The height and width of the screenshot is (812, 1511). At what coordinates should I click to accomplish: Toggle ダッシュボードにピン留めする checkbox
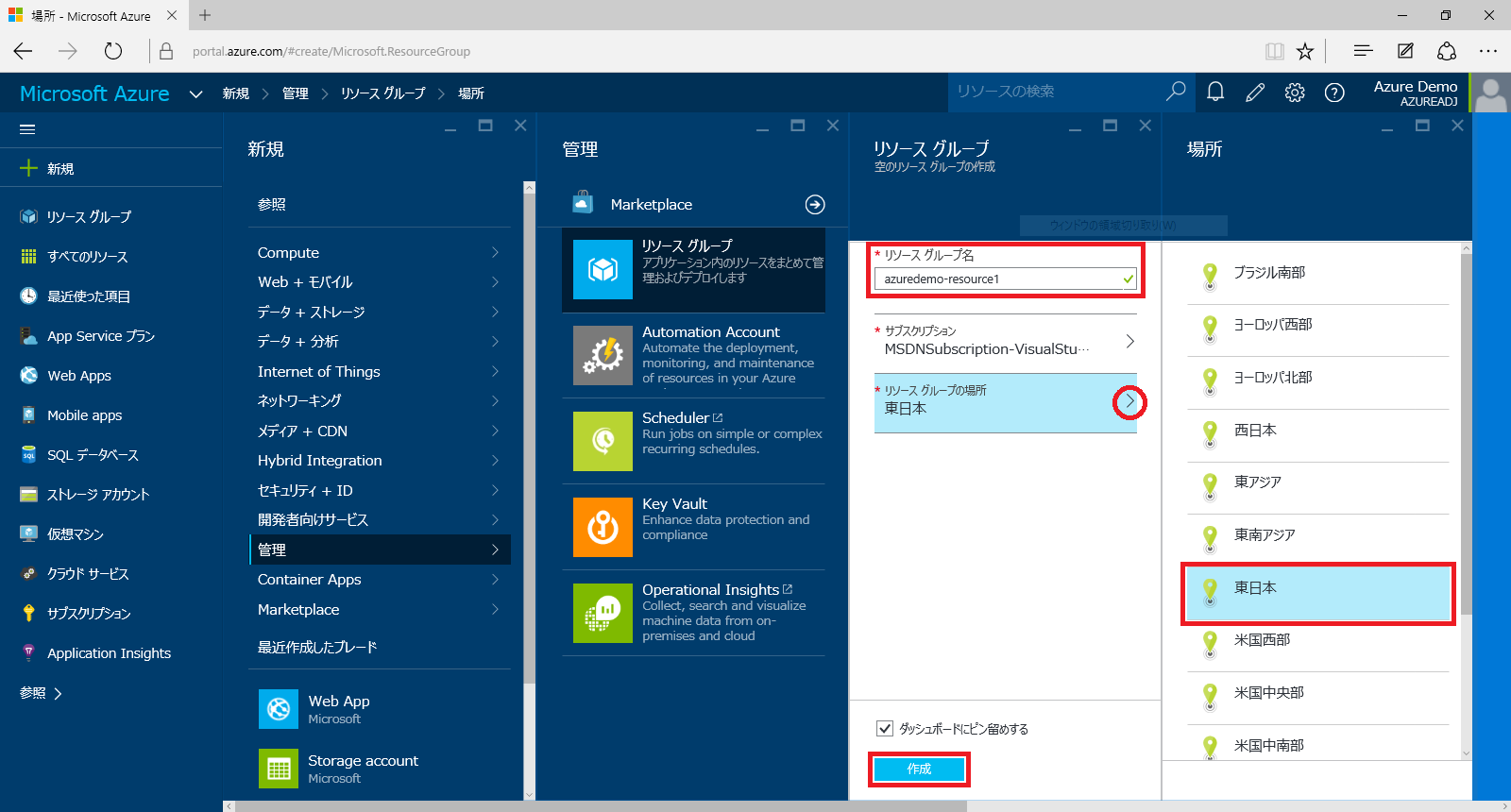[885, 728]
